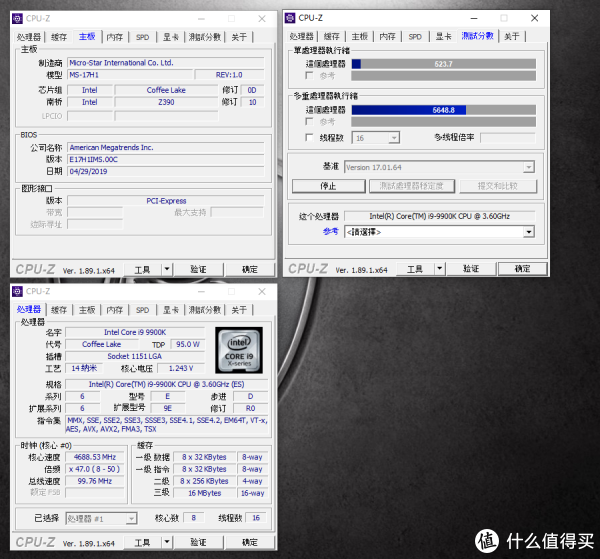The width and height of the screenshot is (600, 559).
Task: Close the benchmark CPU-Z window
Action: pyautogui.click(x=535, y=18)
